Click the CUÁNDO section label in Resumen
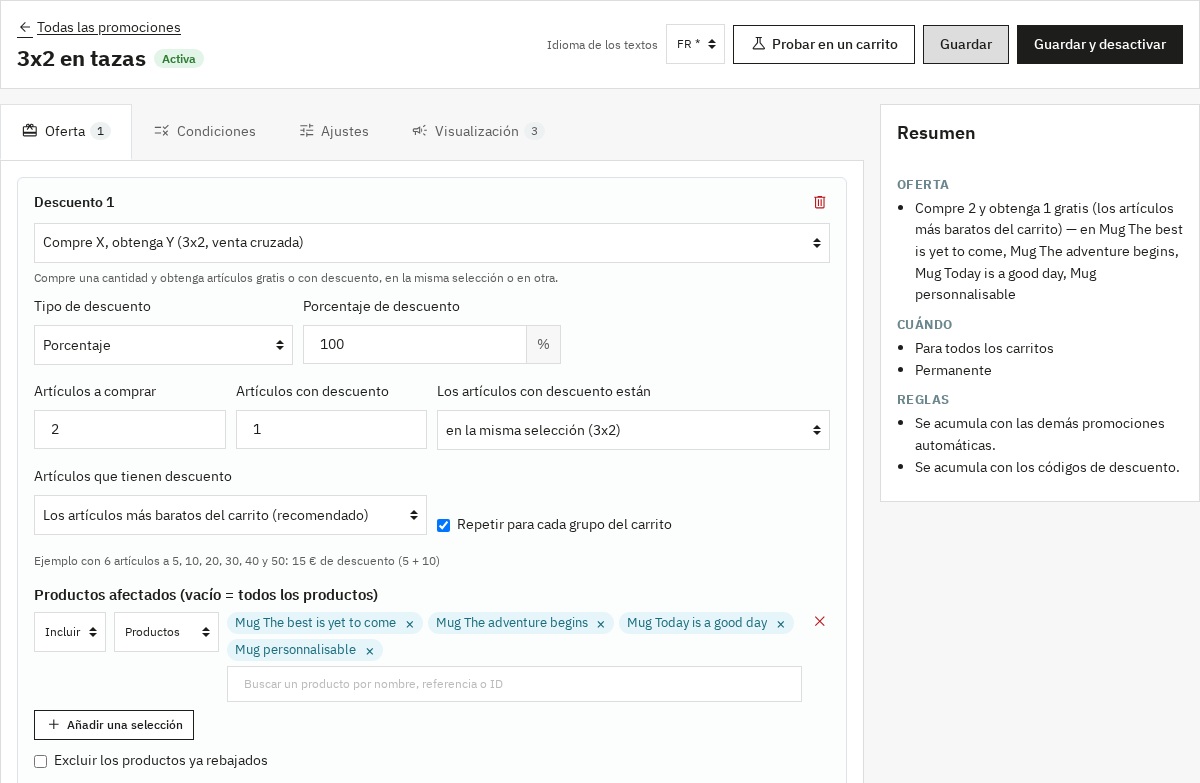1200x783 pixels. 924,325
